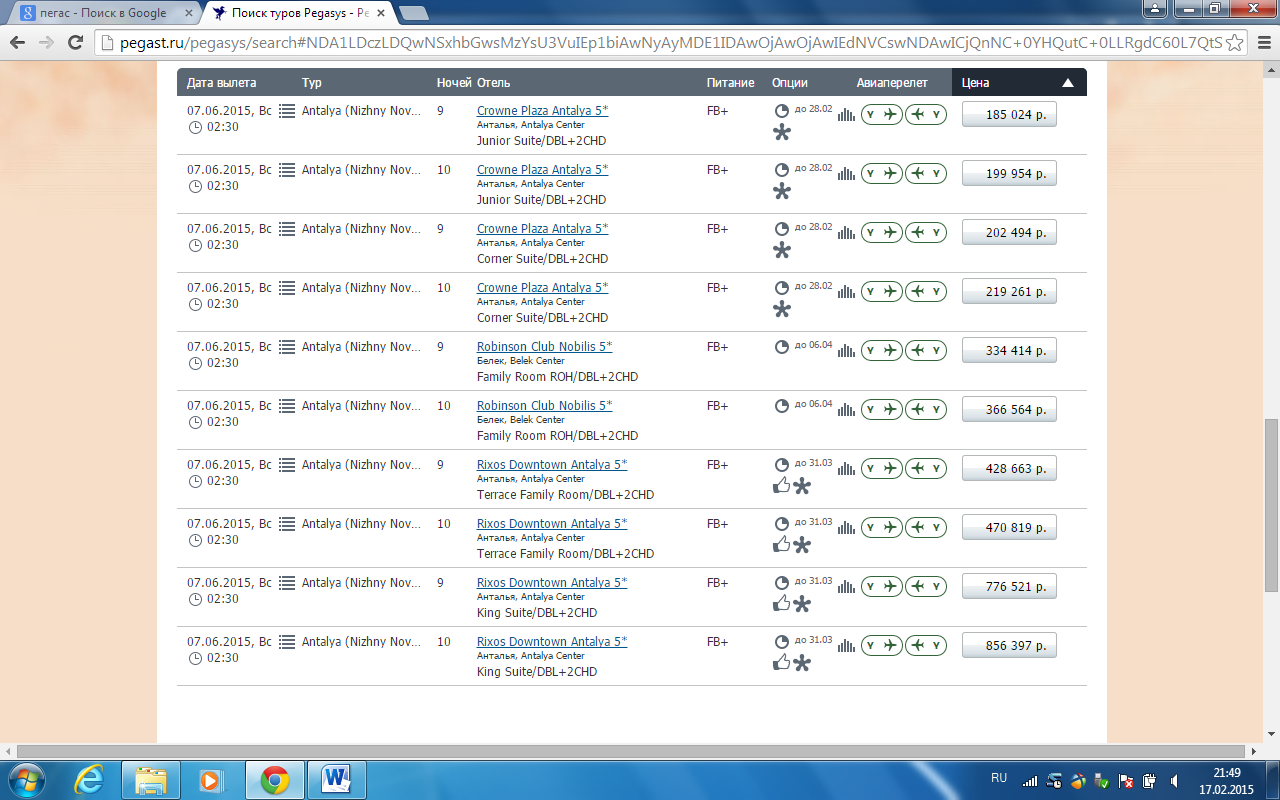
Task: Click bar chart icon in 185 024 р. row
Action: [846, 116]
